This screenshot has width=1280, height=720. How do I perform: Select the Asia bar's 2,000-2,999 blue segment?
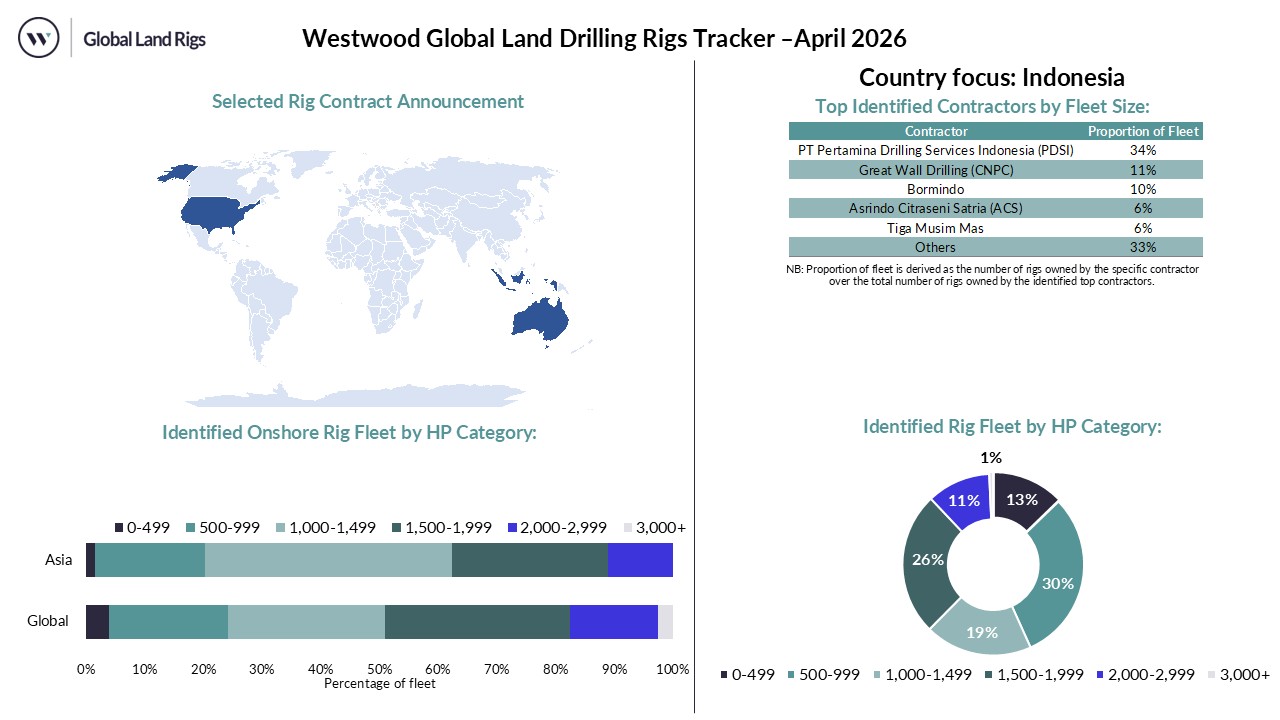[640, 560]
